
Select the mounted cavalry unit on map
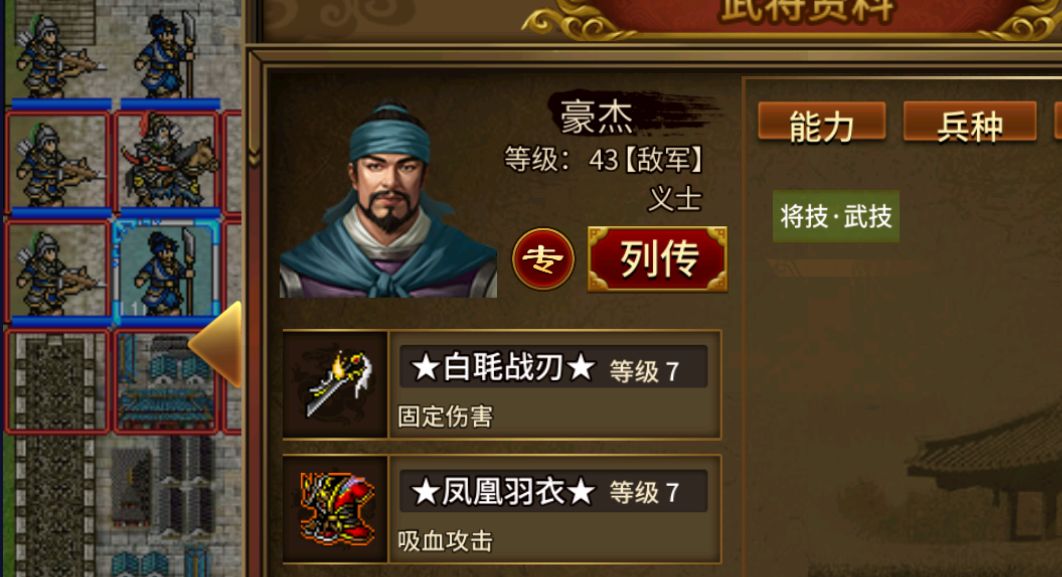tap(167, 163)
